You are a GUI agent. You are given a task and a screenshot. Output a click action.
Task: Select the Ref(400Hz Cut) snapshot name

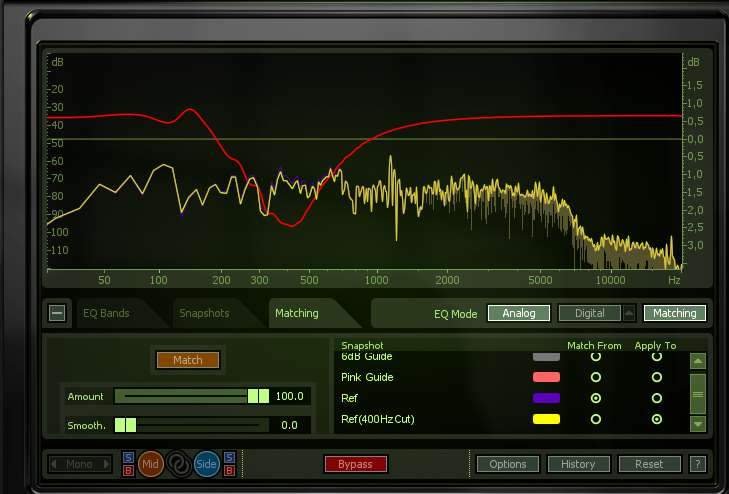coord(378,419)
